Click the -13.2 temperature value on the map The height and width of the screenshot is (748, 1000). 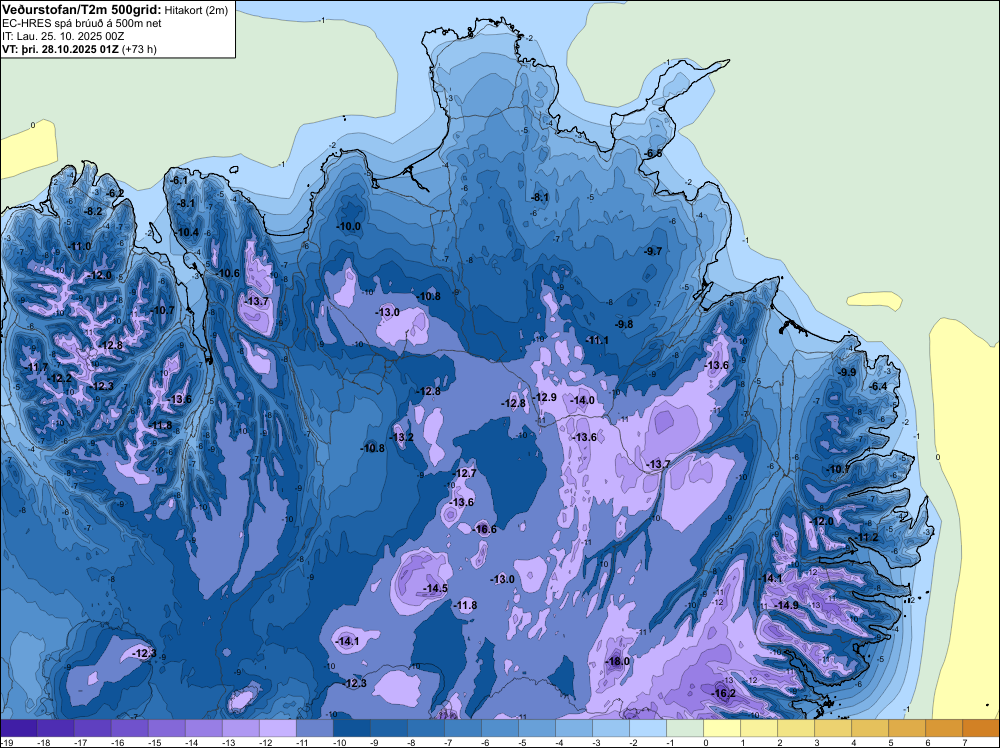[x=402, y=437]
